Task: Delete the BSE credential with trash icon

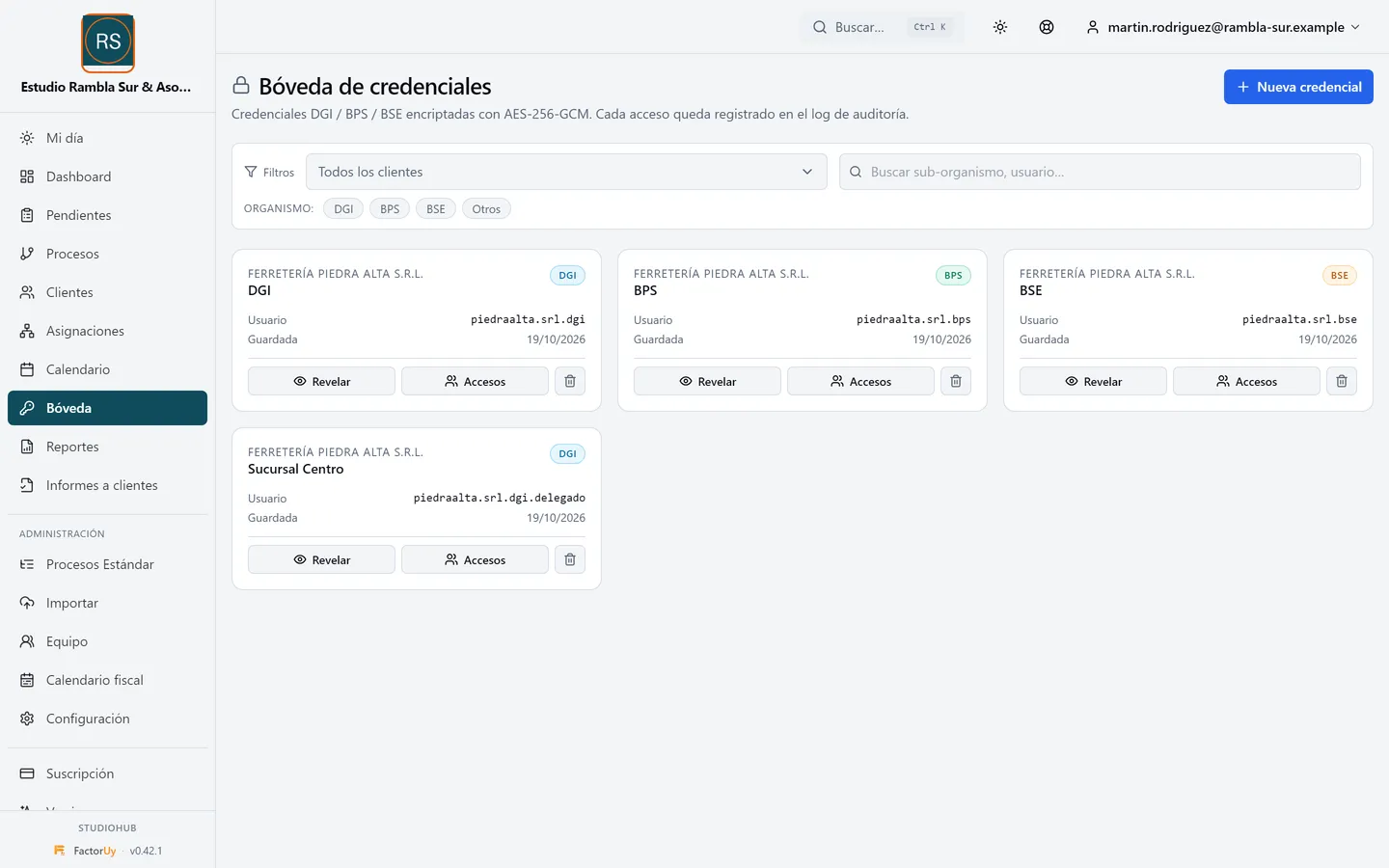Action: 1342,381
